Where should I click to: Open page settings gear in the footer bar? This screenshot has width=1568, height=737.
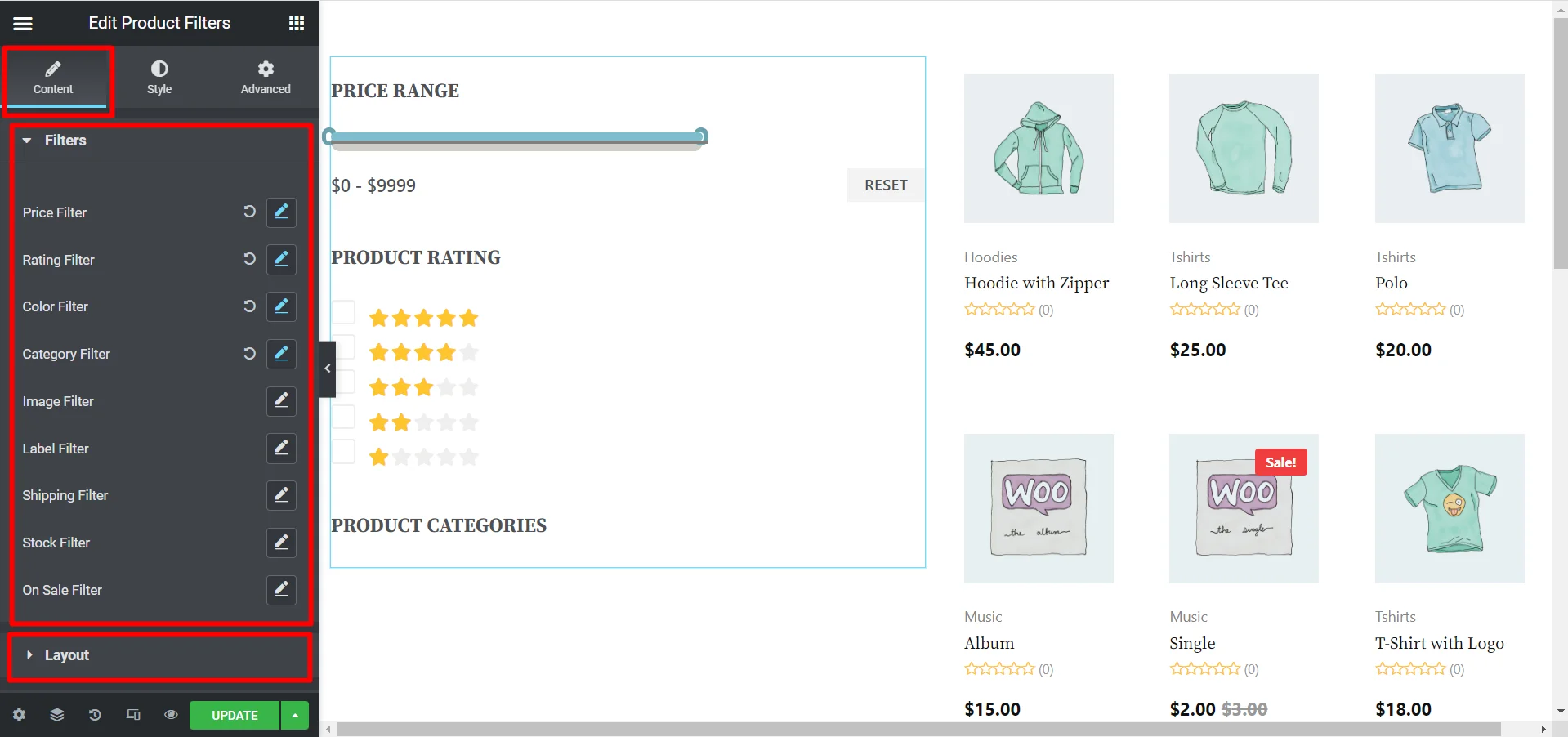pos(19,715)
